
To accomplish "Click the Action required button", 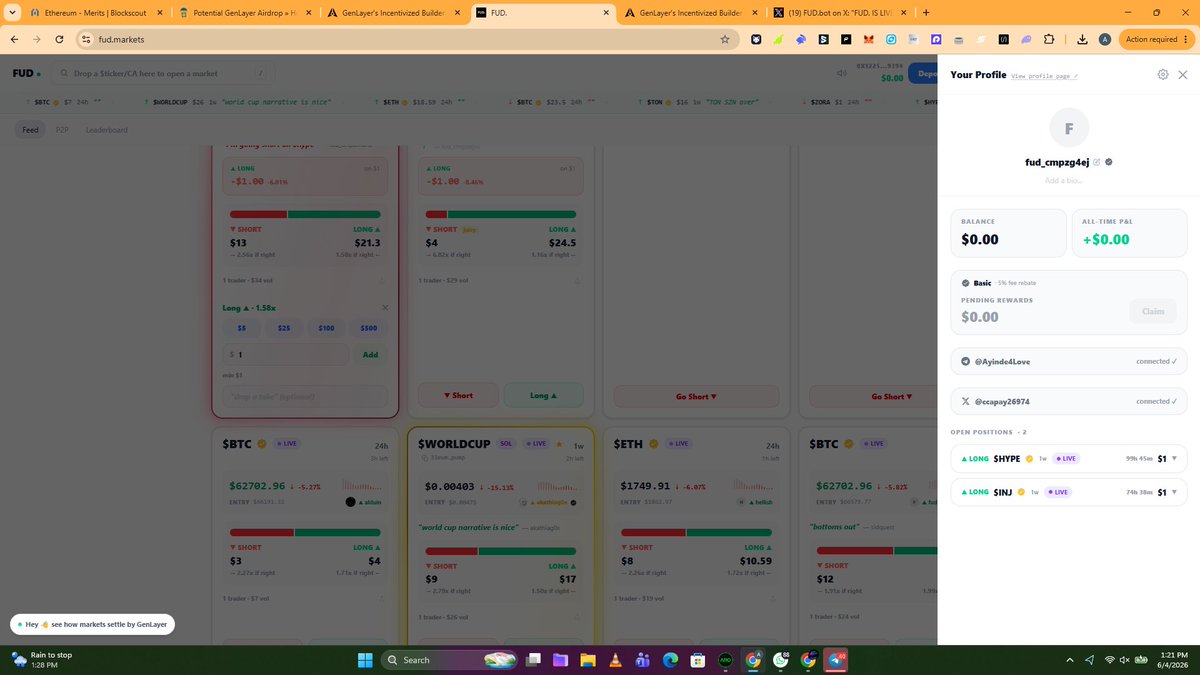I will point(1156,39).
